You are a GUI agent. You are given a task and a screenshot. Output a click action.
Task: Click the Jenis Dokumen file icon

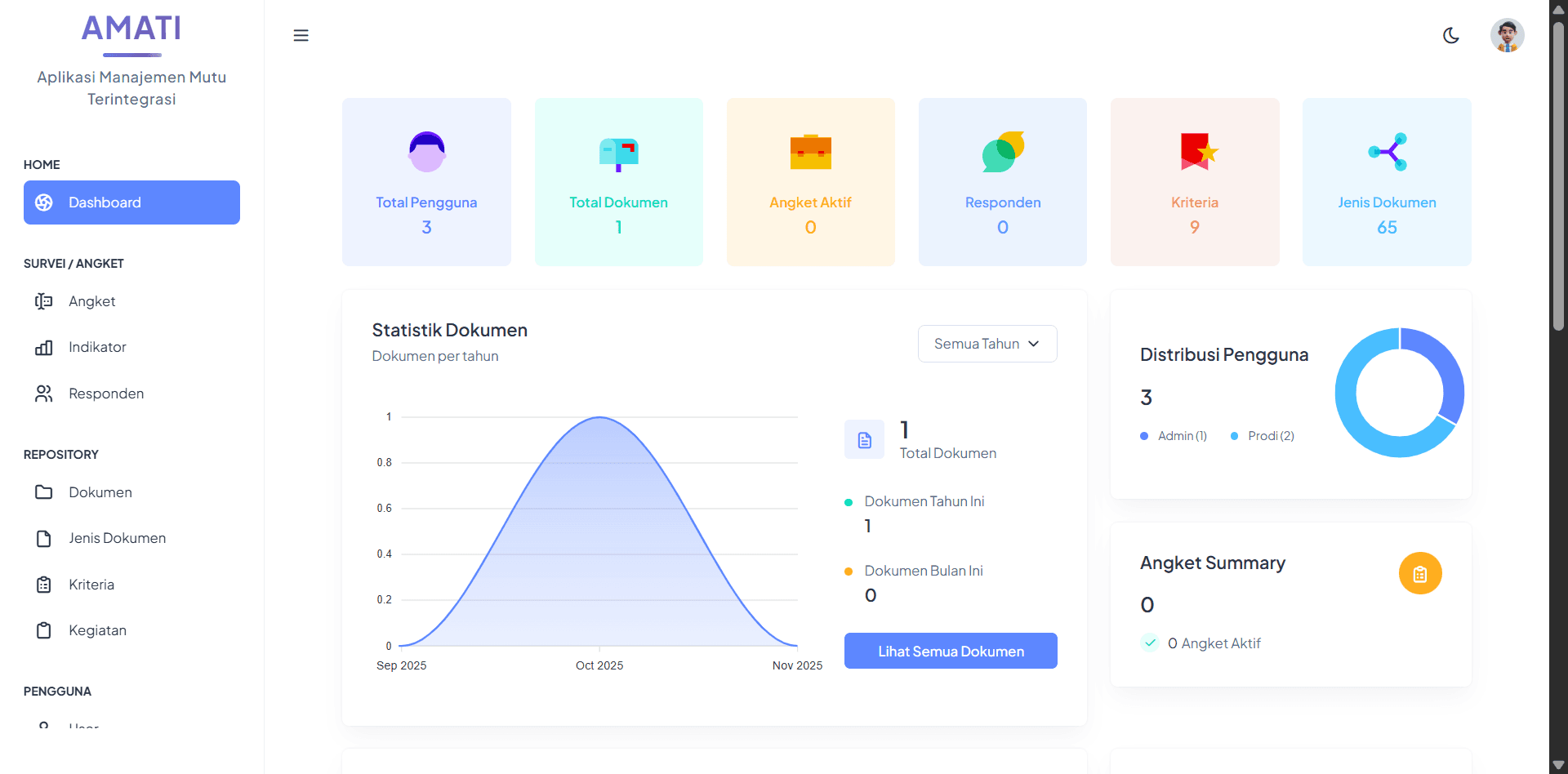[x=44, y=539]
